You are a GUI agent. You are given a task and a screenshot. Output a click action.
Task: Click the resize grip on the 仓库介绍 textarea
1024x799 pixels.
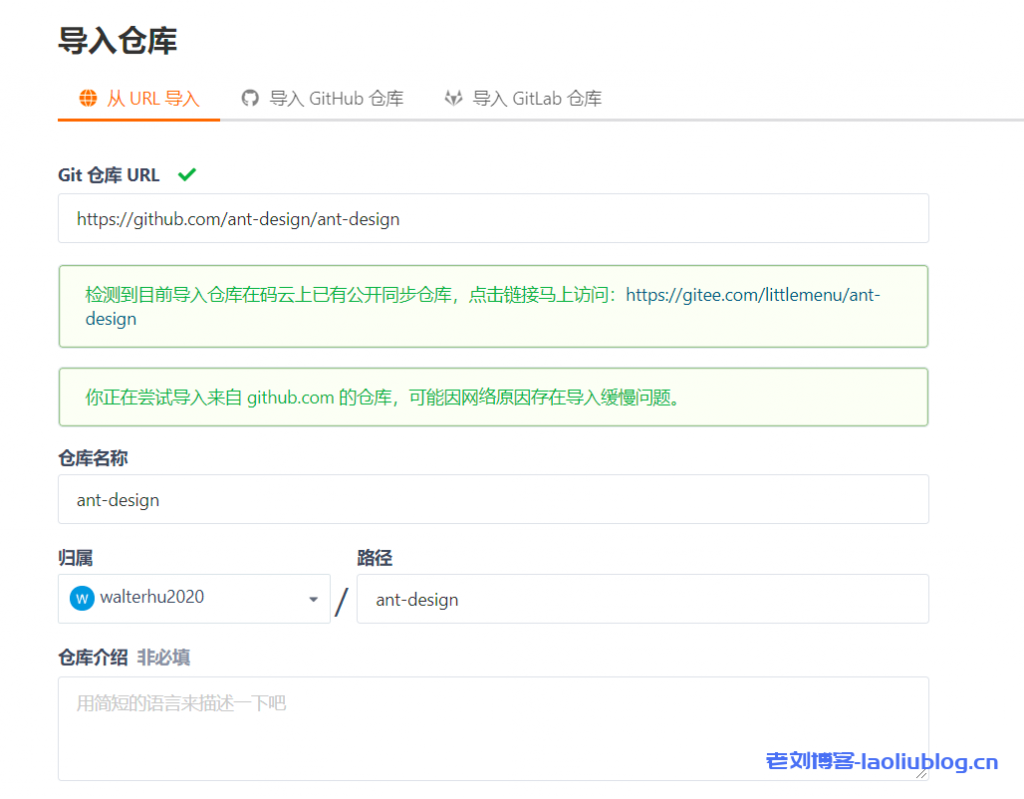[x=921, y=772]
